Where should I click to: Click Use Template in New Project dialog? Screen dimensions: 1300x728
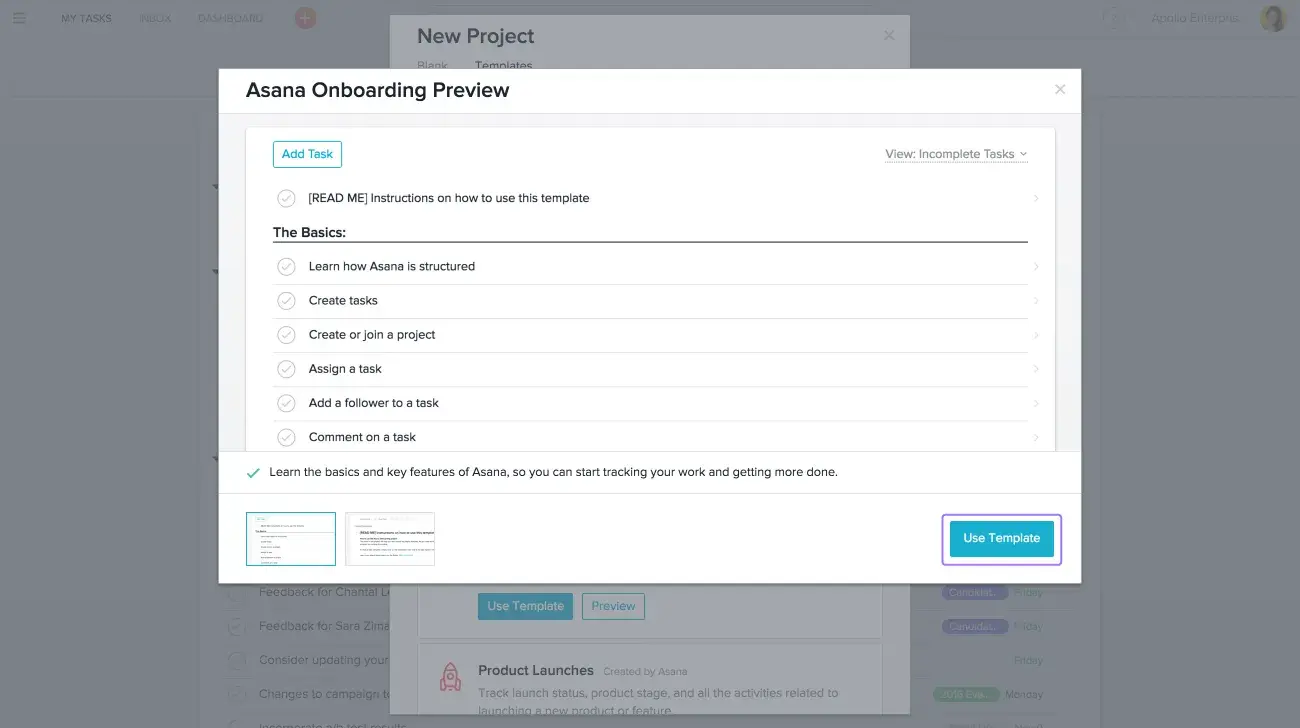click(525, 606)
